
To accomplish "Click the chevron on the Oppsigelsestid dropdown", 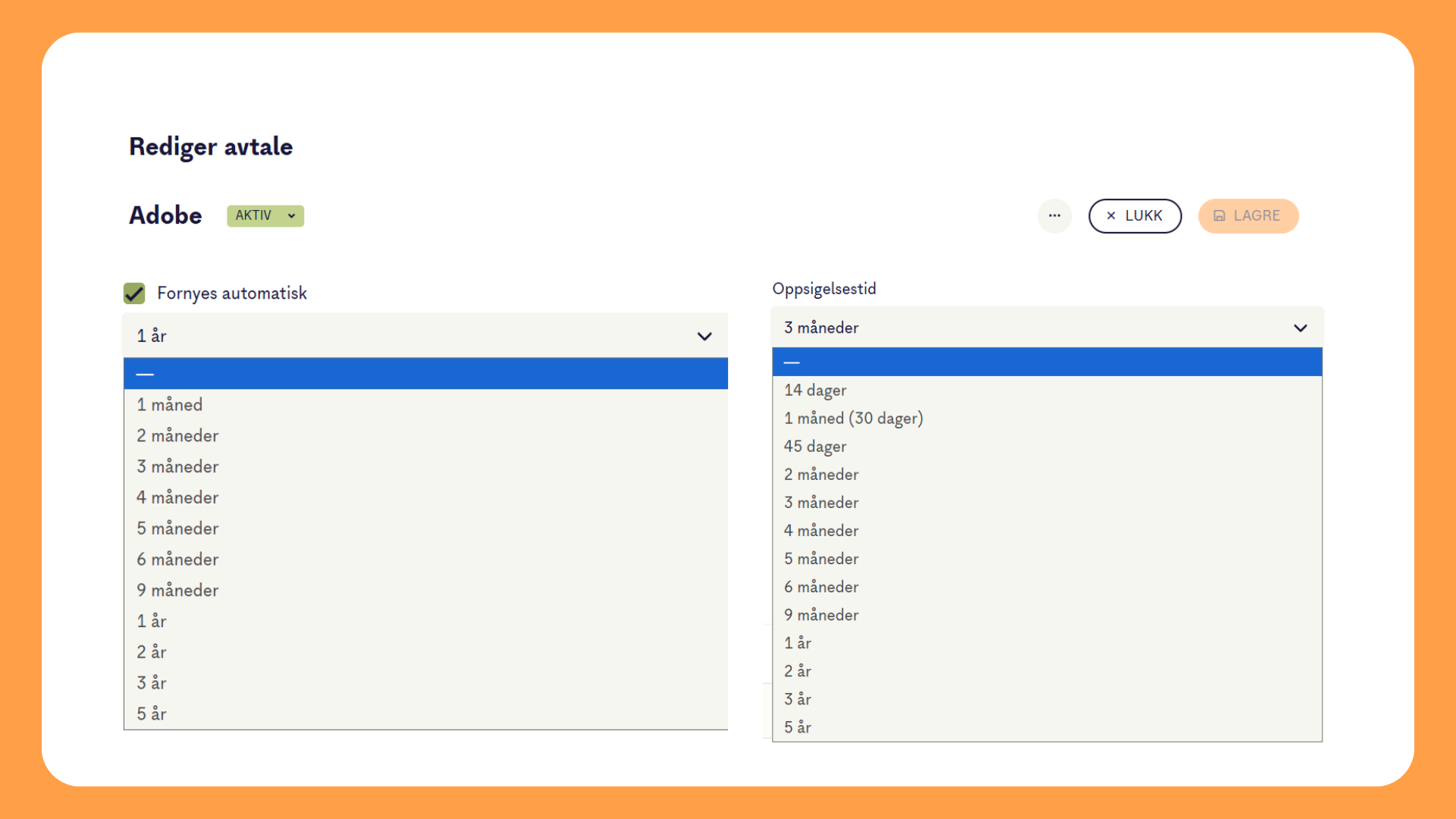I will pyautogui.click(x=1300, y=328).
